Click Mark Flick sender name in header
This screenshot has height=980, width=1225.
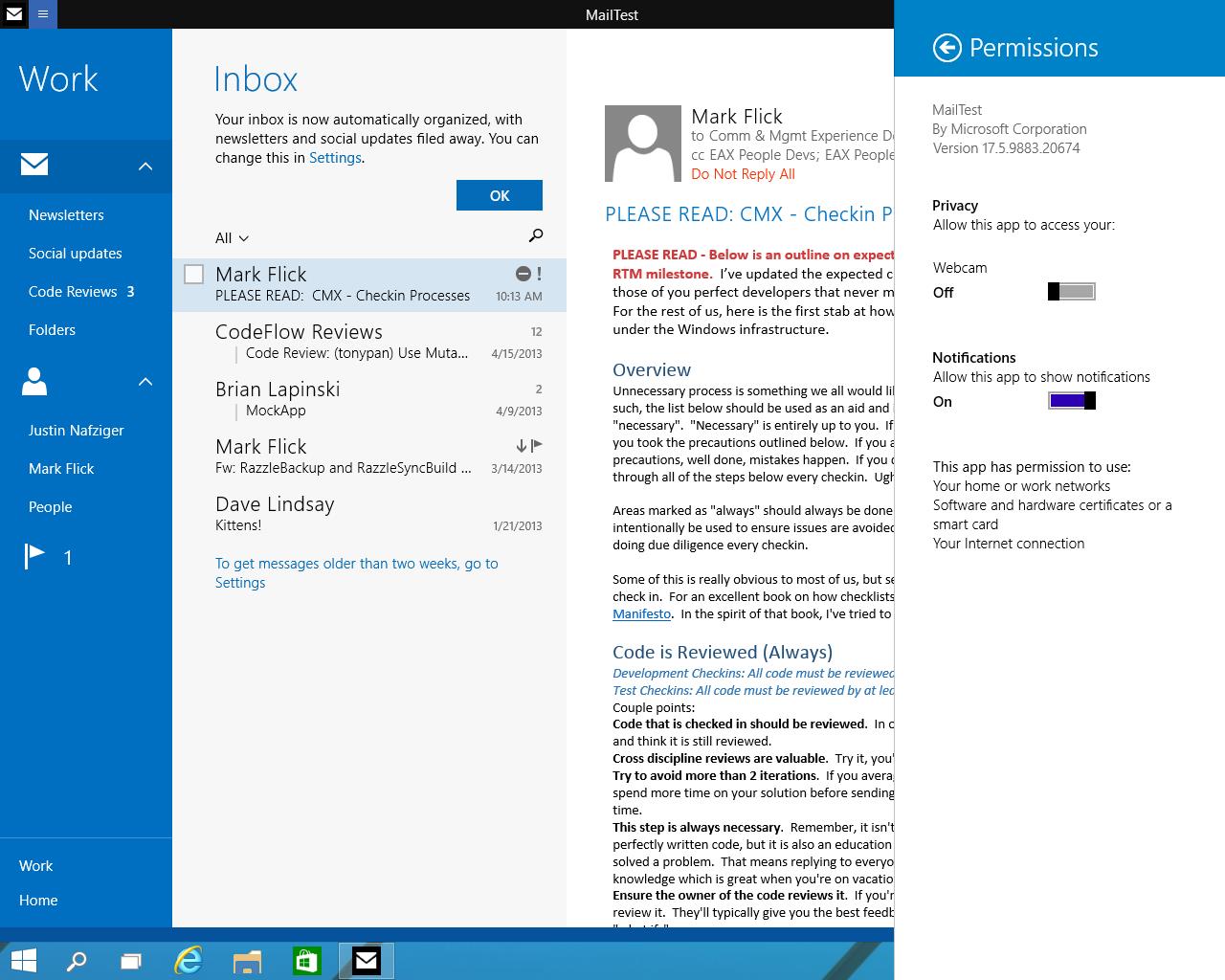pyautogui.click(x=737, y=116)
